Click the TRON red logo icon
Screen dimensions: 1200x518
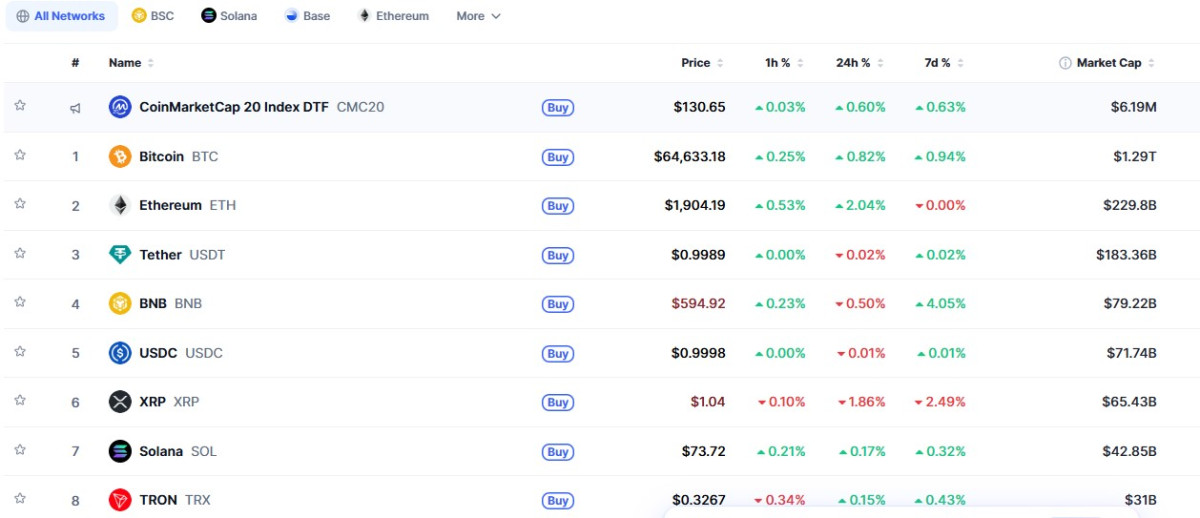[x=120, y=500]
